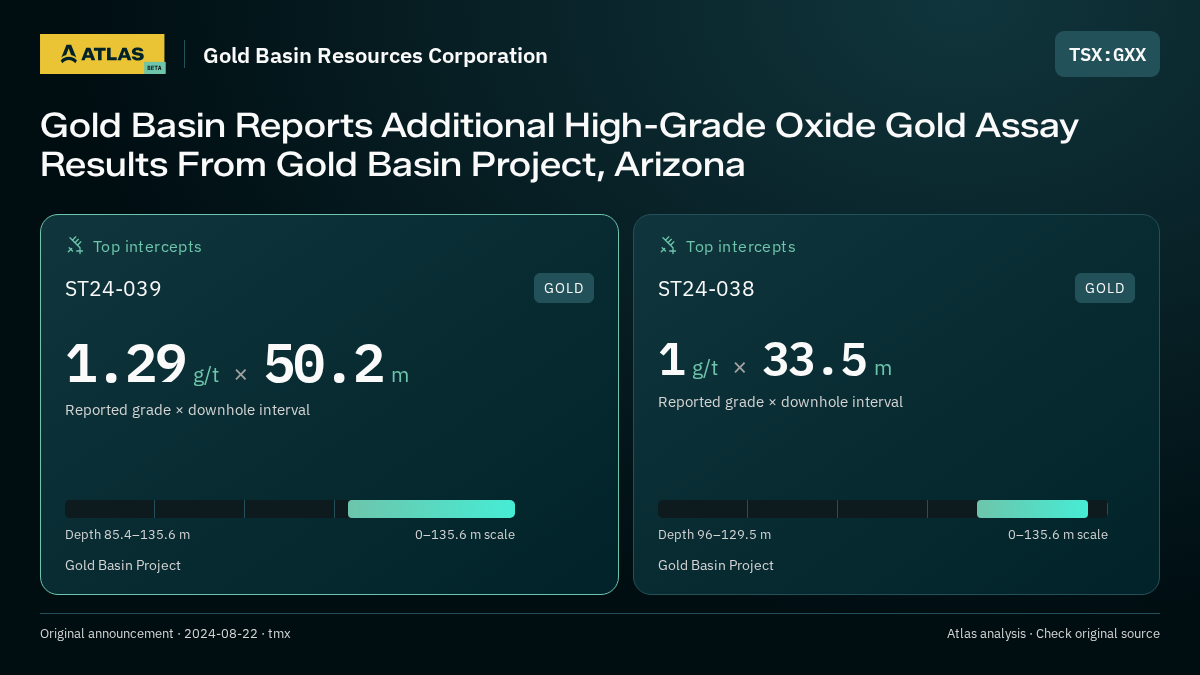
Task: Click the ST24-039 depth bar highlighted segment
Action: (x=431, y=509)
